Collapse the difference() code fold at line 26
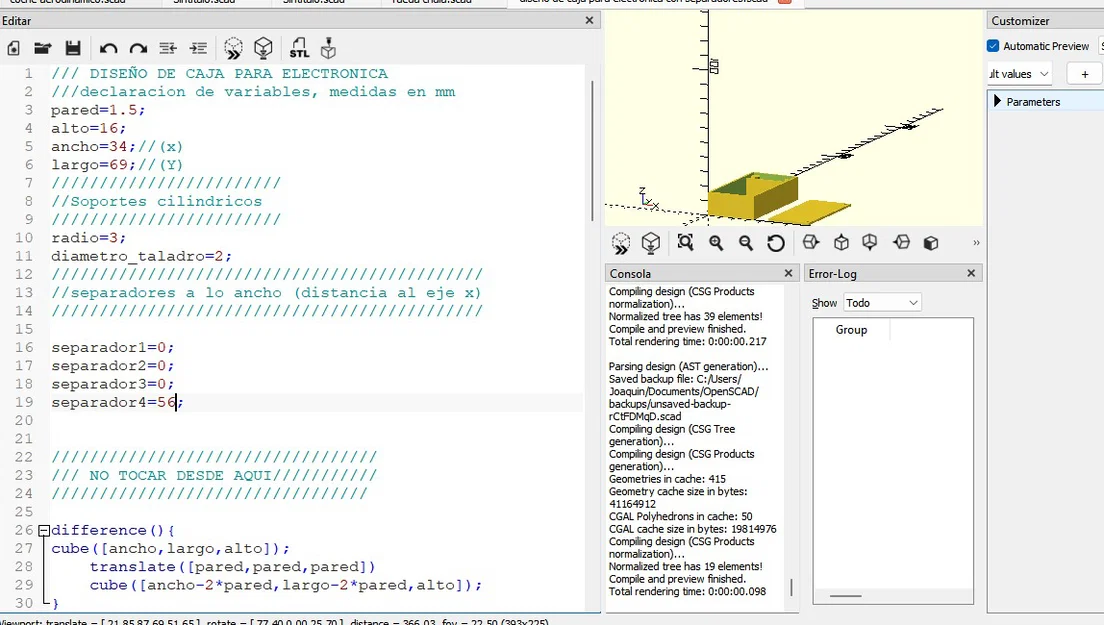 (44, 531)
